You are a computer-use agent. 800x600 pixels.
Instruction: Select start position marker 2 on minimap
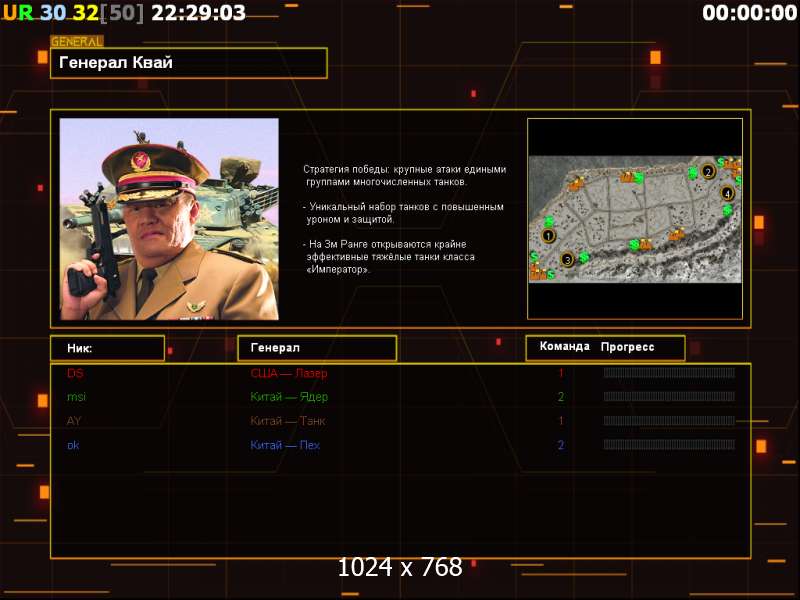[x=708, y=171]
